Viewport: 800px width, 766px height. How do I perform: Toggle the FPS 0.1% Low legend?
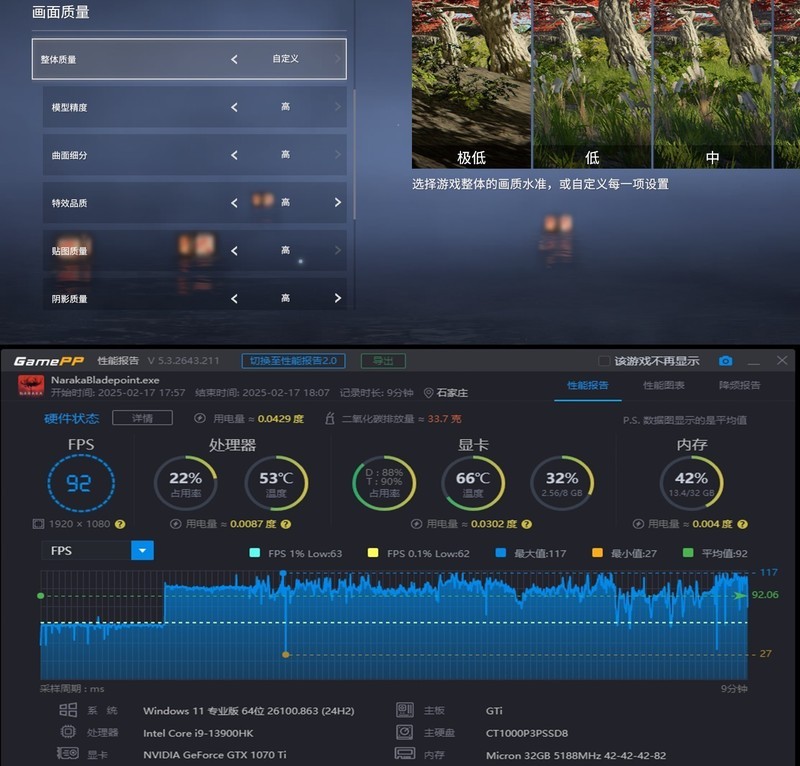(x=373, y=553)
